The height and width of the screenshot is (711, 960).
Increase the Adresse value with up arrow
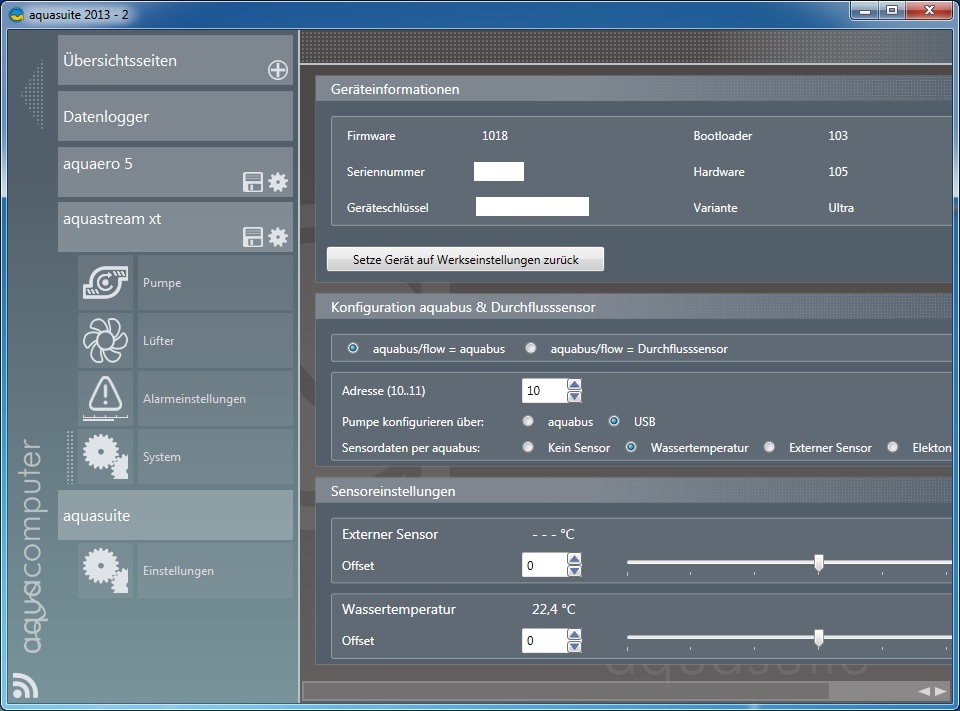coord(574,384)
